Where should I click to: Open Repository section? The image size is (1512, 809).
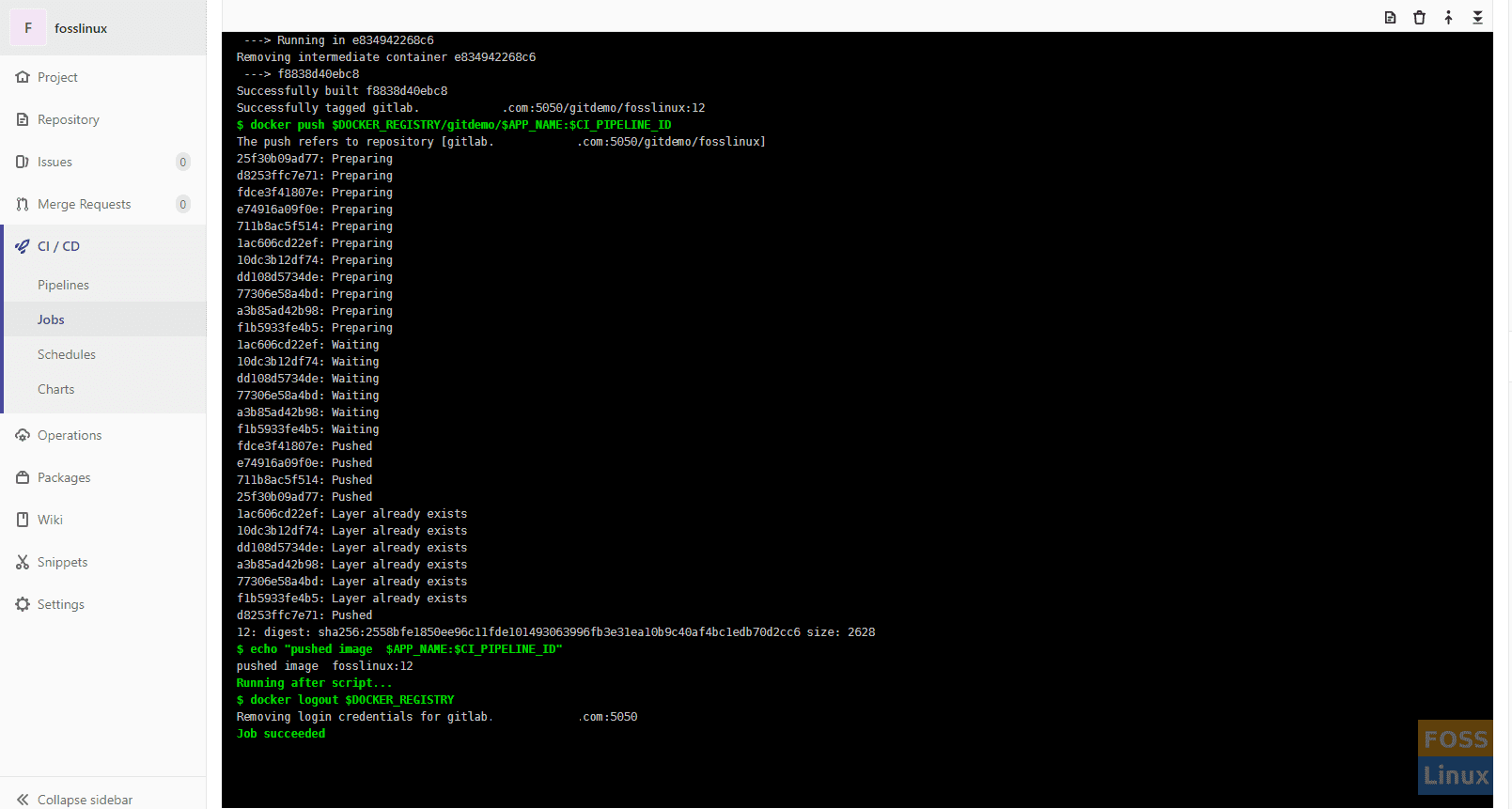point(69,119)
